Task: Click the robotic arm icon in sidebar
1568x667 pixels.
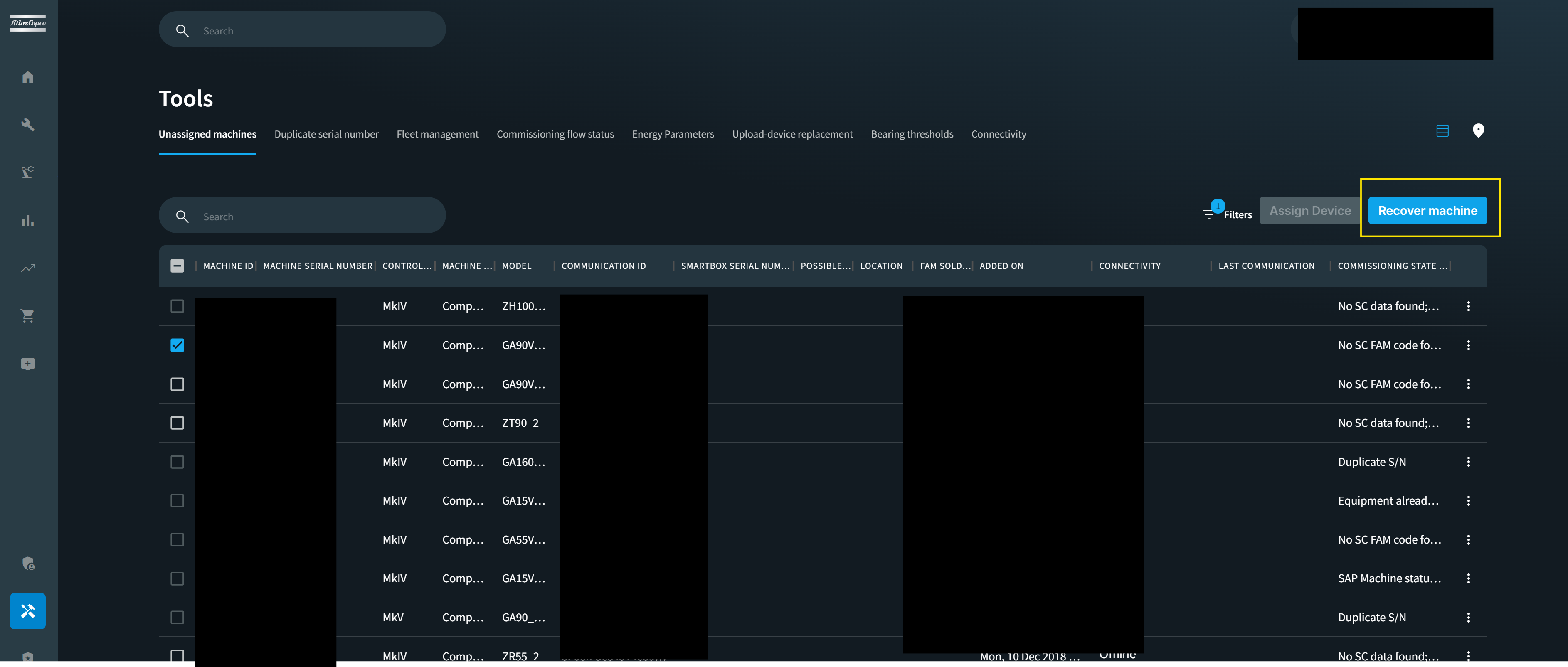Action: coord(28,172)
